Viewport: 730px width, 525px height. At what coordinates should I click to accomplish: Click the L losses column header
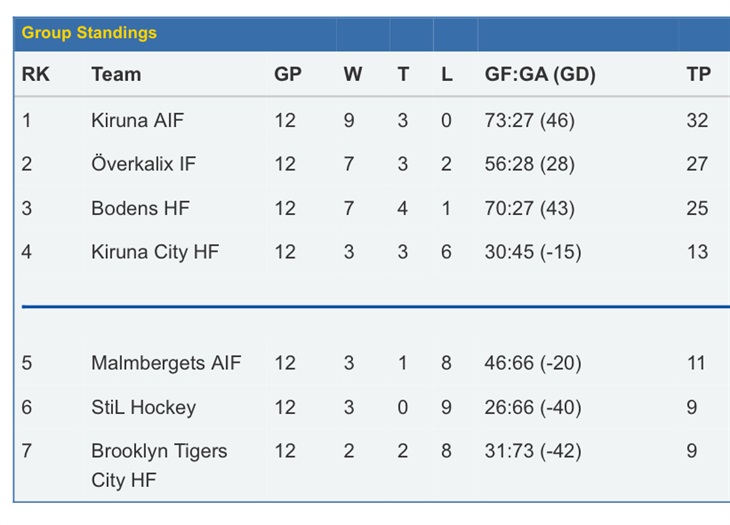(x=446, y=74)
